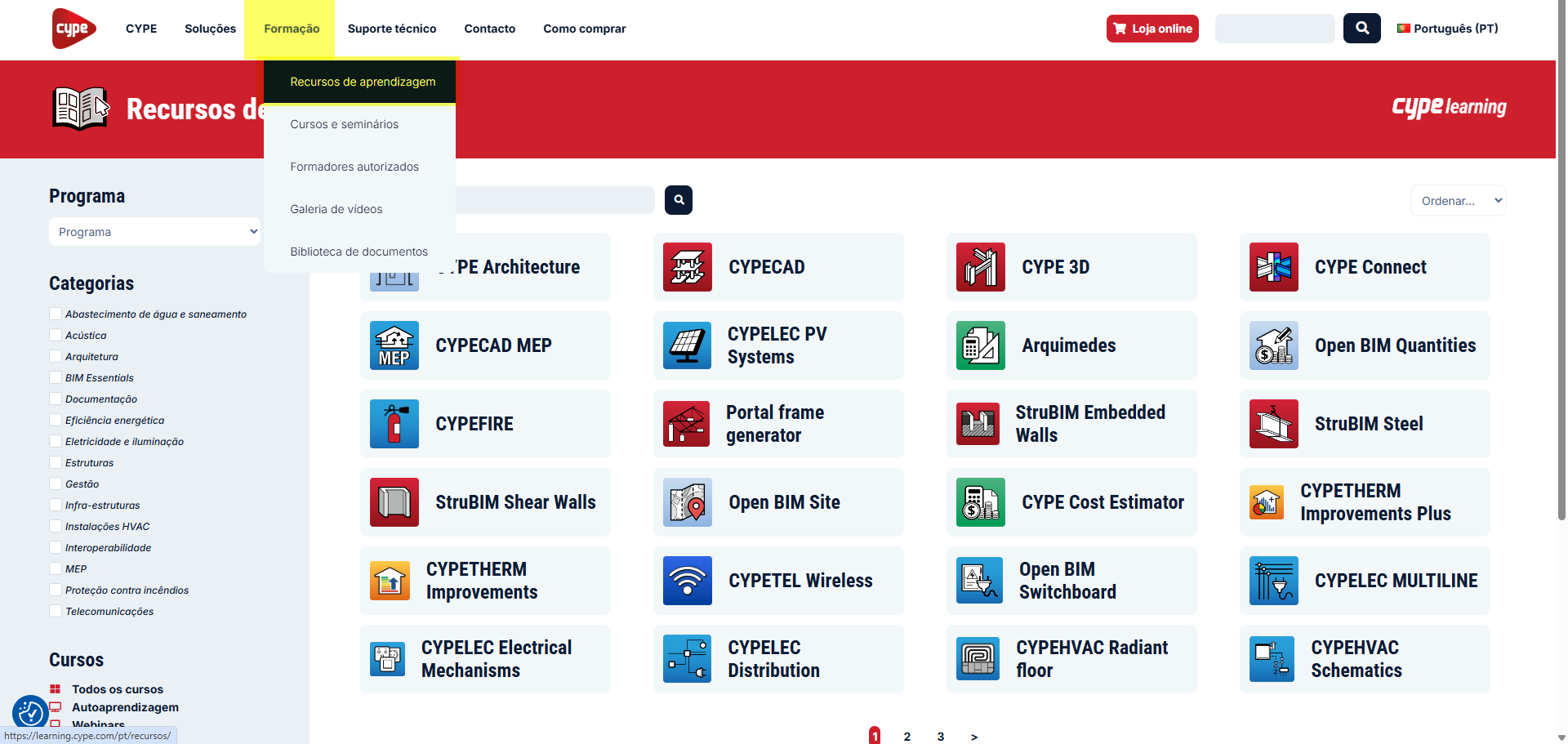This screenshot has width=1568, height=744.
Task: Click the CYPE Connect icon
Action: pos(1273,267)
